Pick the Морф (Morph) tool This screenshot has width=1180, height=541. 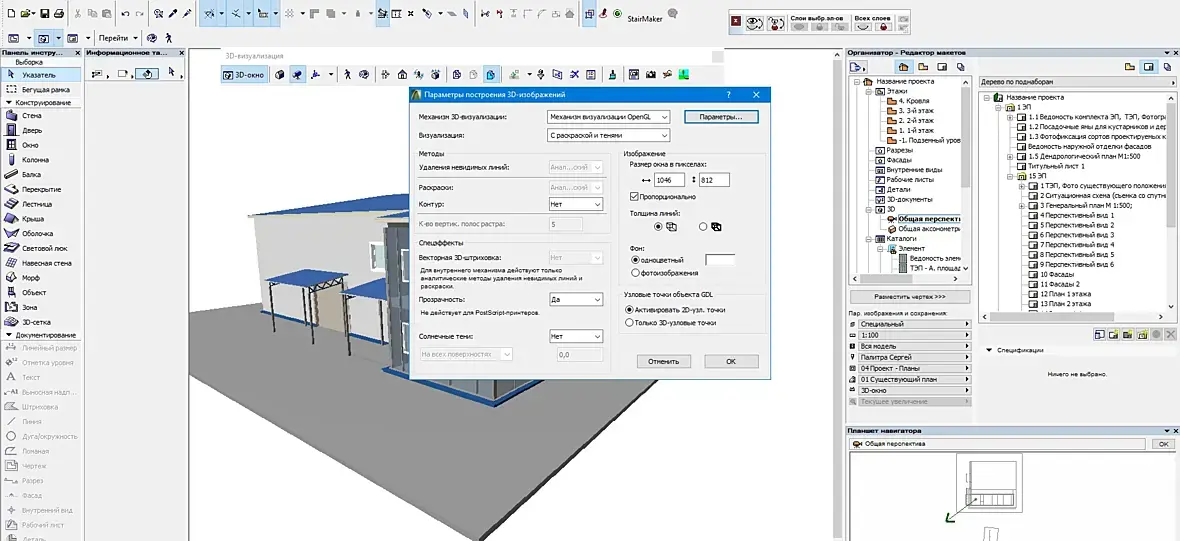click(32, 278)
